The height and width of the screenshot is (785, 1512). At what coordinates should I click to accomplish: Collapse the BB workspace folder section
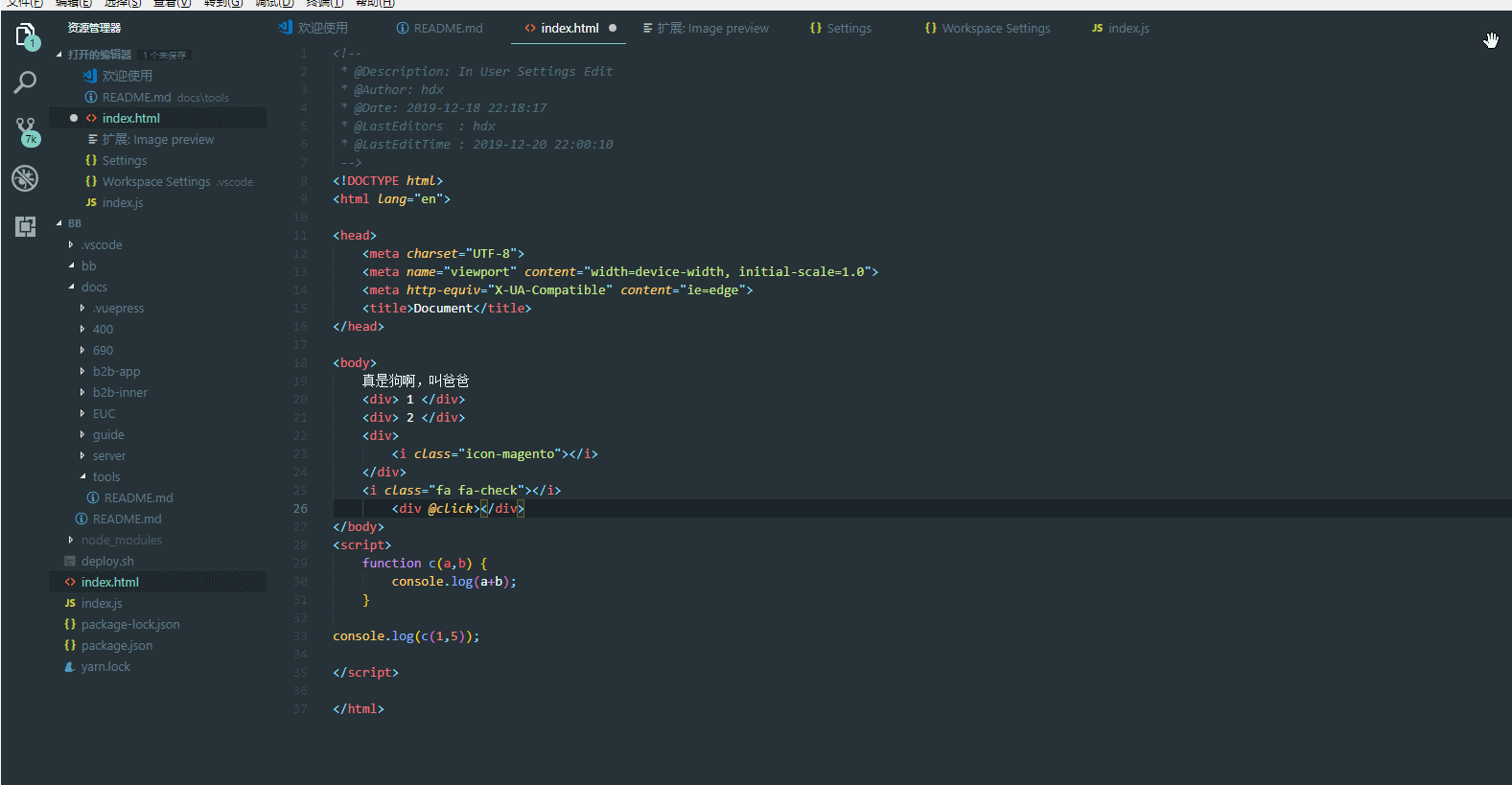click(x=59, y=223)
